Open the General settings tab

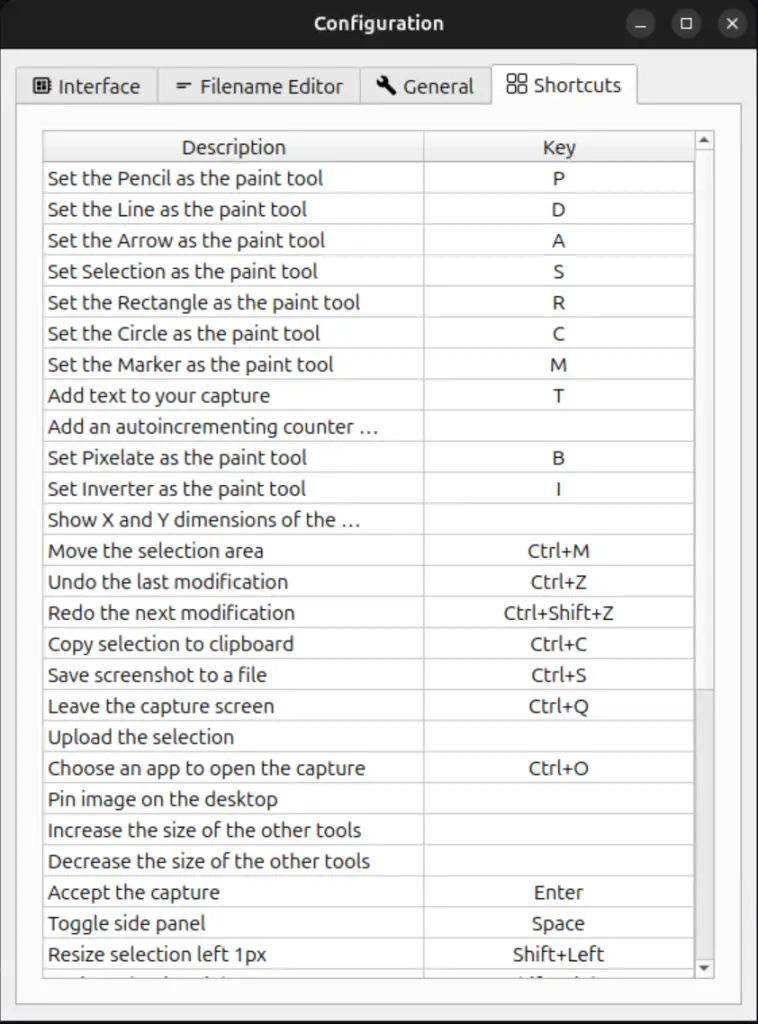click(x=426, y=87)
